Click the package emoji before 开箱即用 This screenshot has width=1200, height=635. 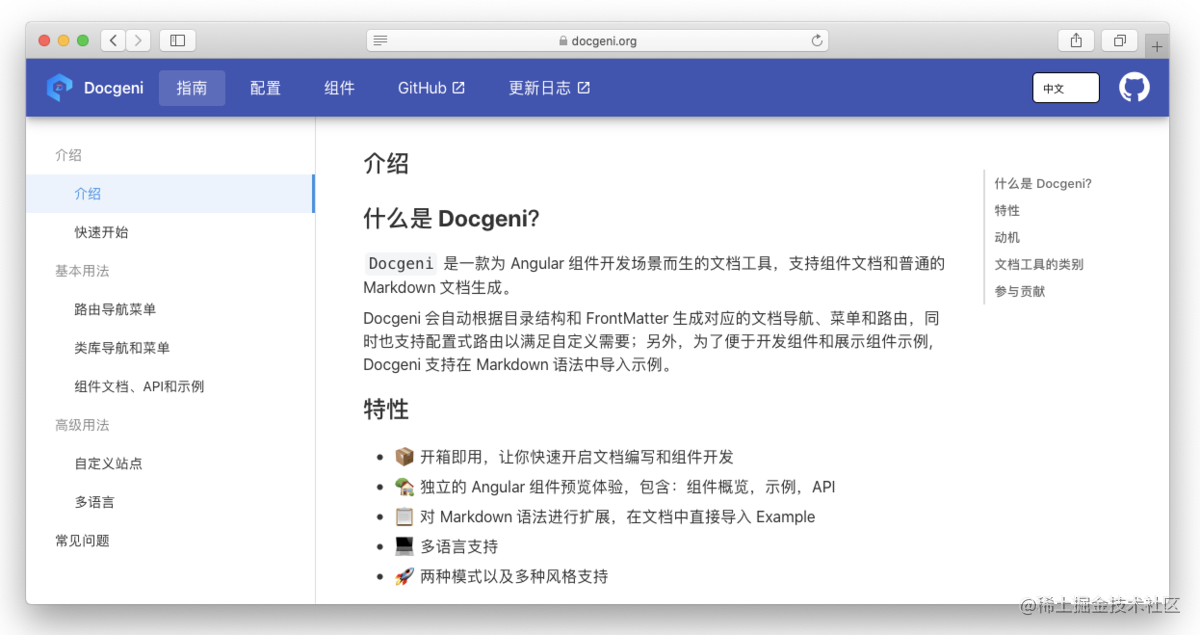click(x=404, y=457)
